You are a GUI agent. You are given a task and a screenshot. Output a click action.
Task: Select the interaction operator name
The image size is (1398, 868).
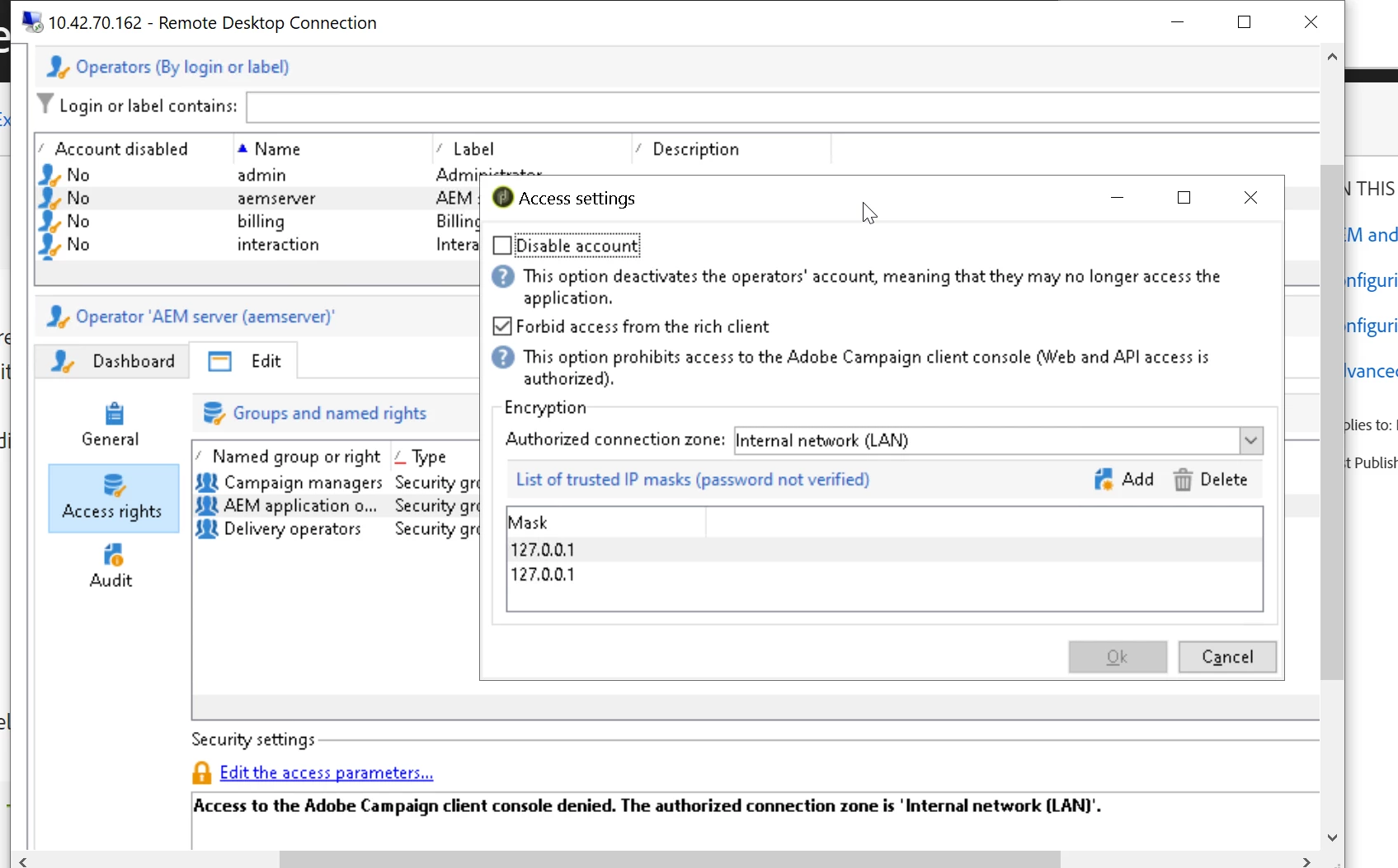click(x=278, y=245)
